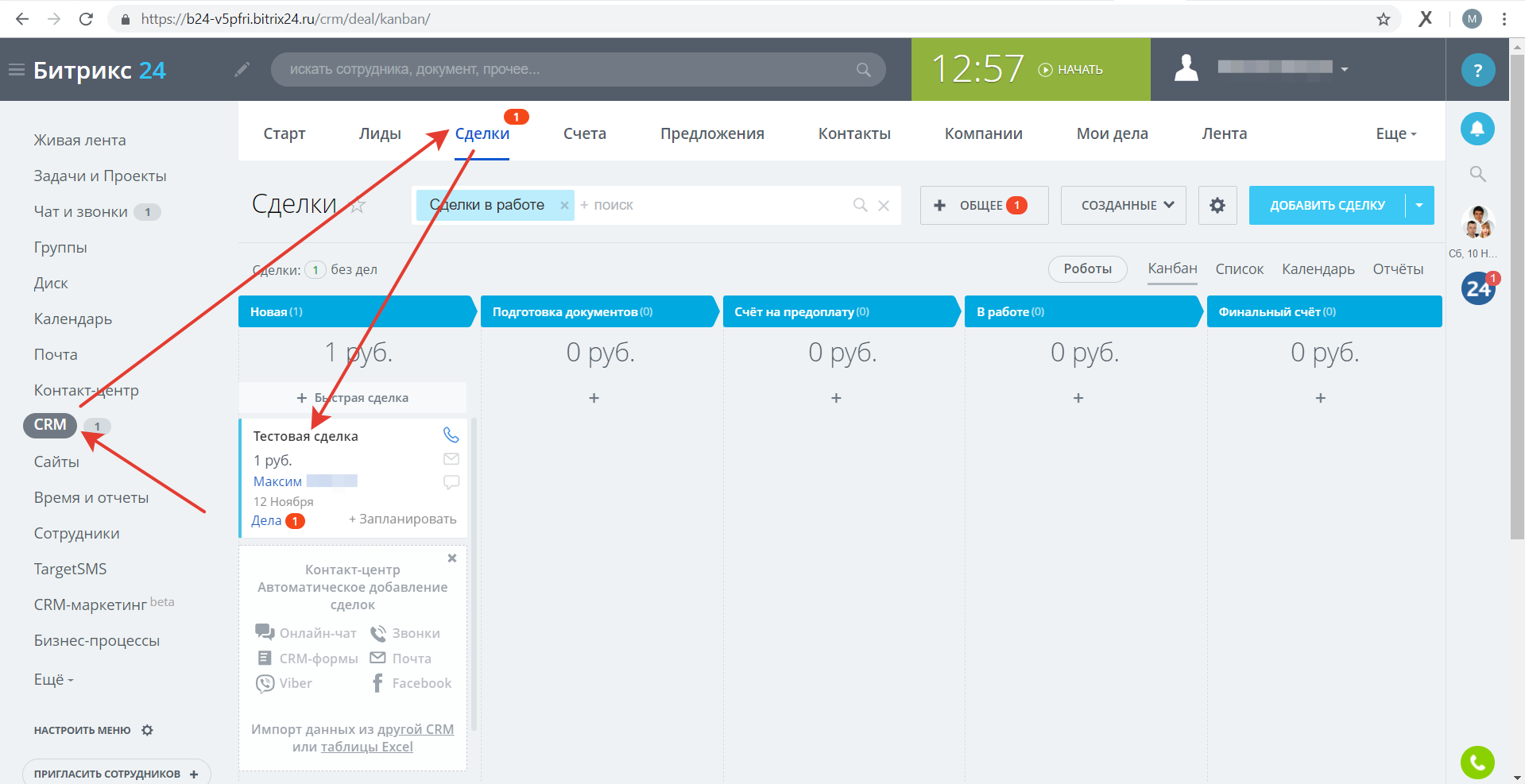Open the group chat avatar thumbnail
Image resolution: width=1525 pixels, height=784 pixels.
pyautogui.click(x=1478, y=222)
